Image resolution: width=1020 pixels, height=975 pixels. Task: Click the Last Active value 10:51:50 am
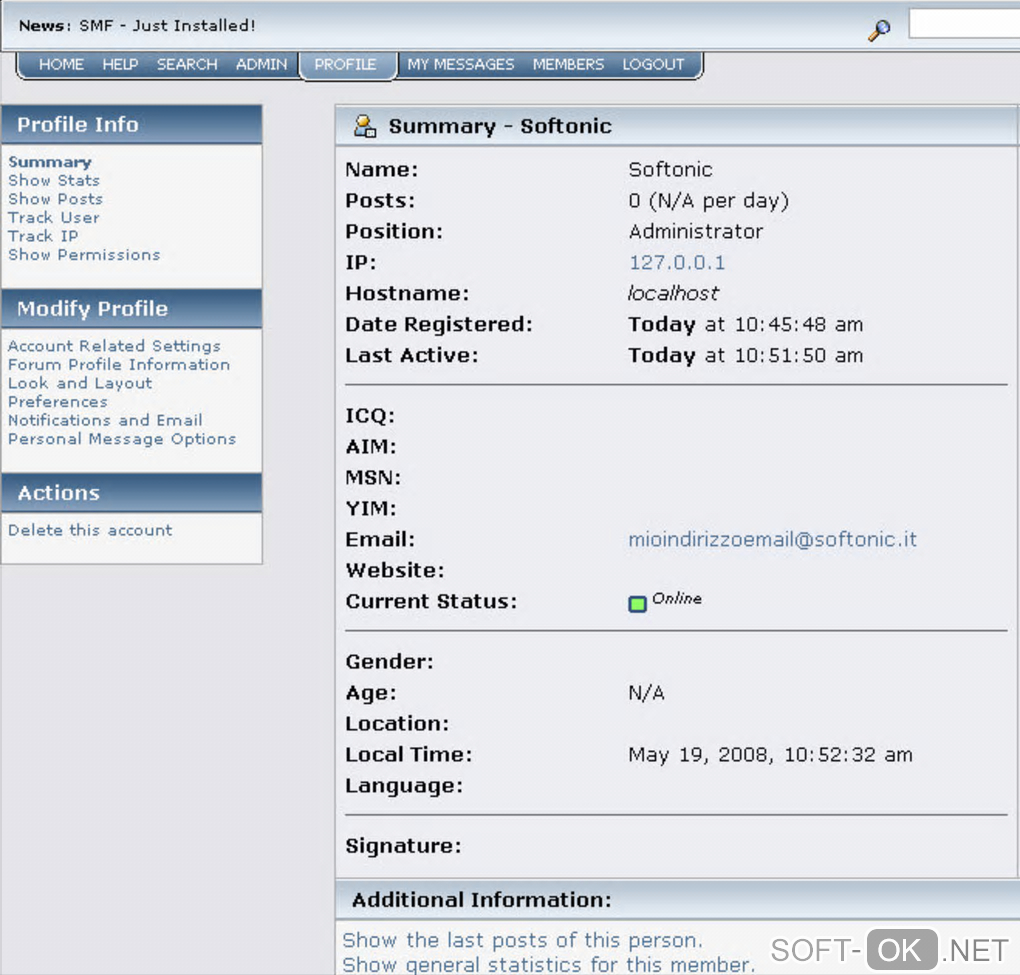click(745, 356)
